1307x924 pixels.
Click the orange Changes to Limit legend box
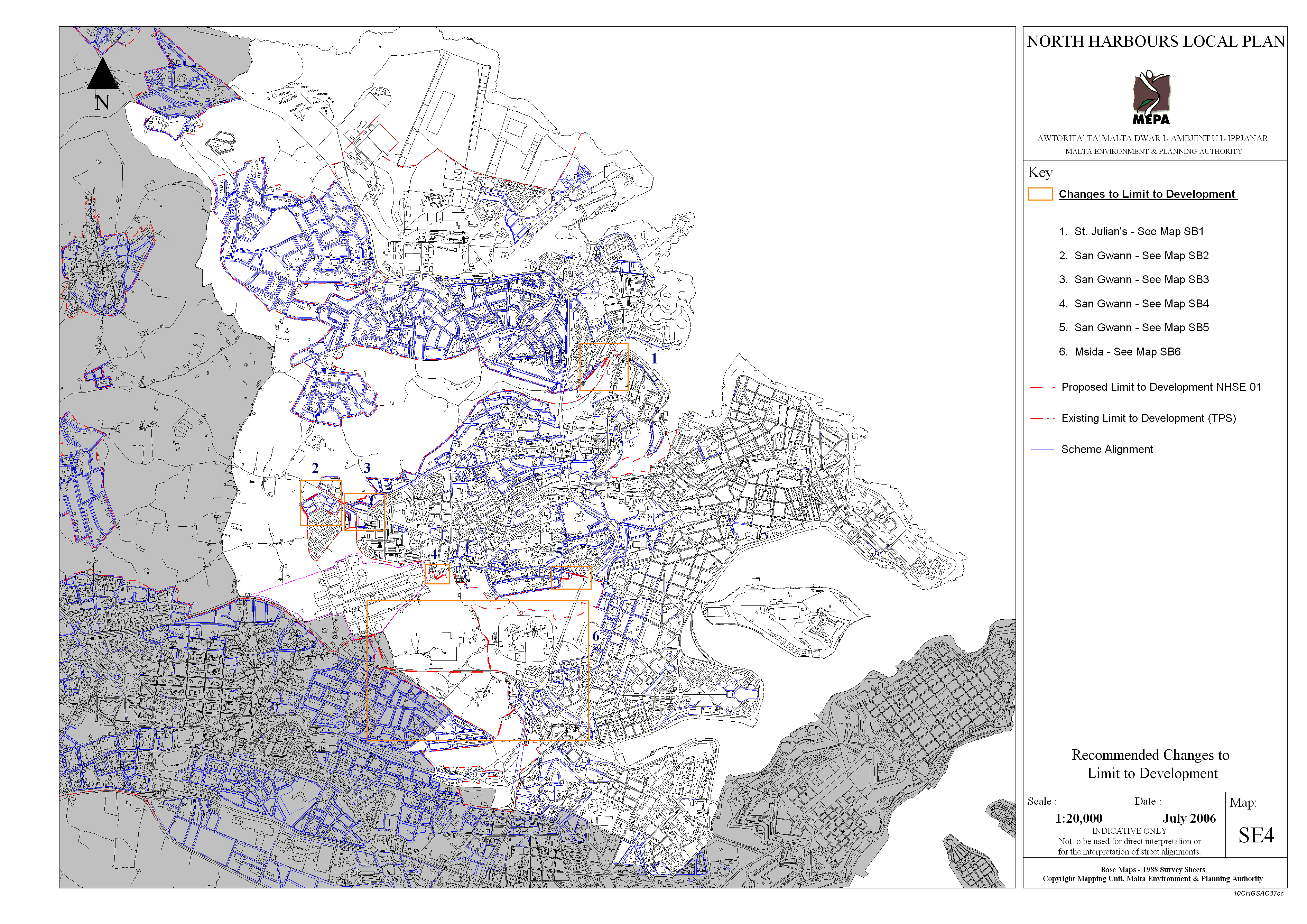1039,194
